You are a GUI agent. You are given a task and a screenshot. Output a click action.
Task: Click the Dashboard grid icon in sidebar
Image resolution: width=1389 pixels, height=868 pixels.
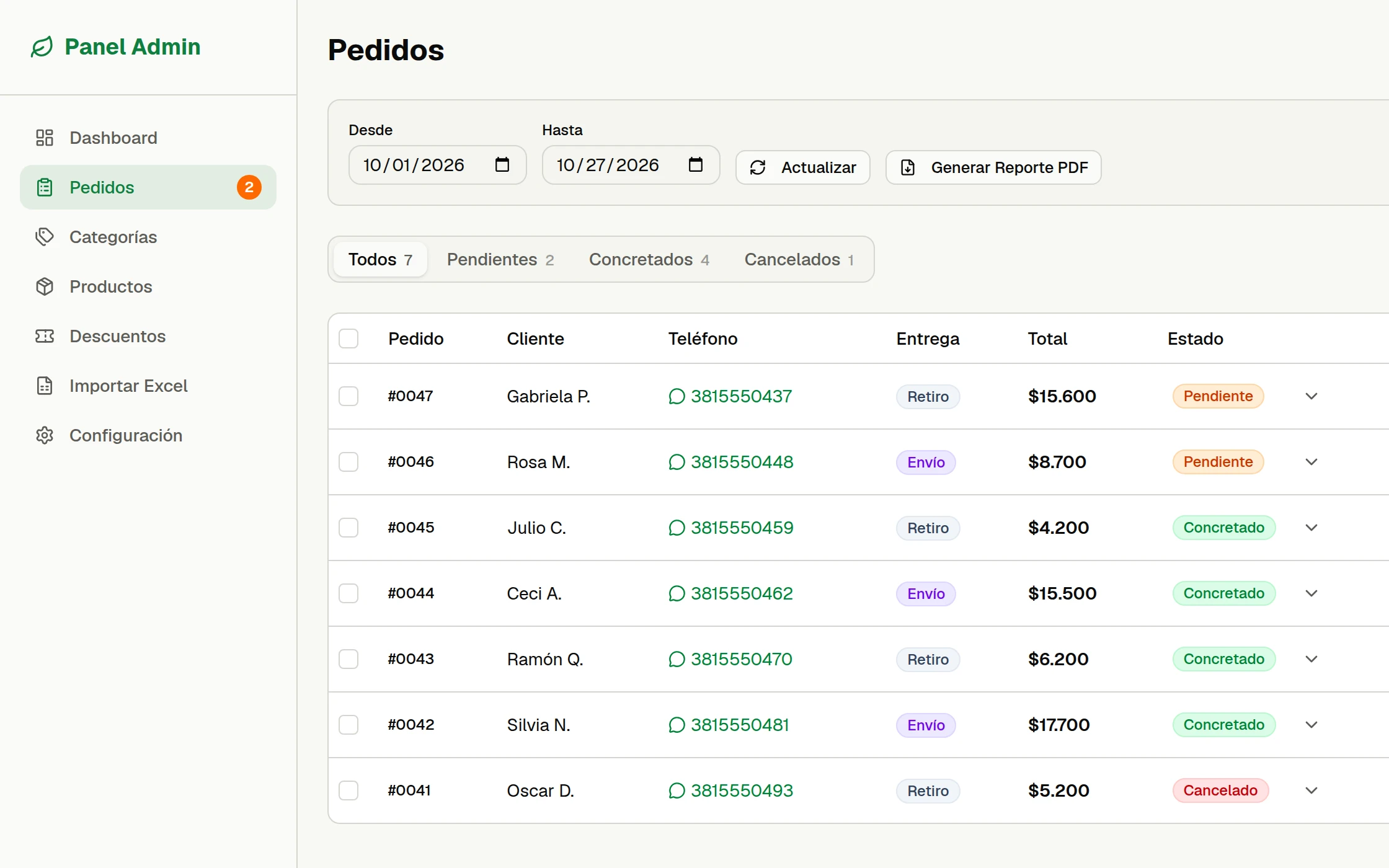click(x=45, y=138)
